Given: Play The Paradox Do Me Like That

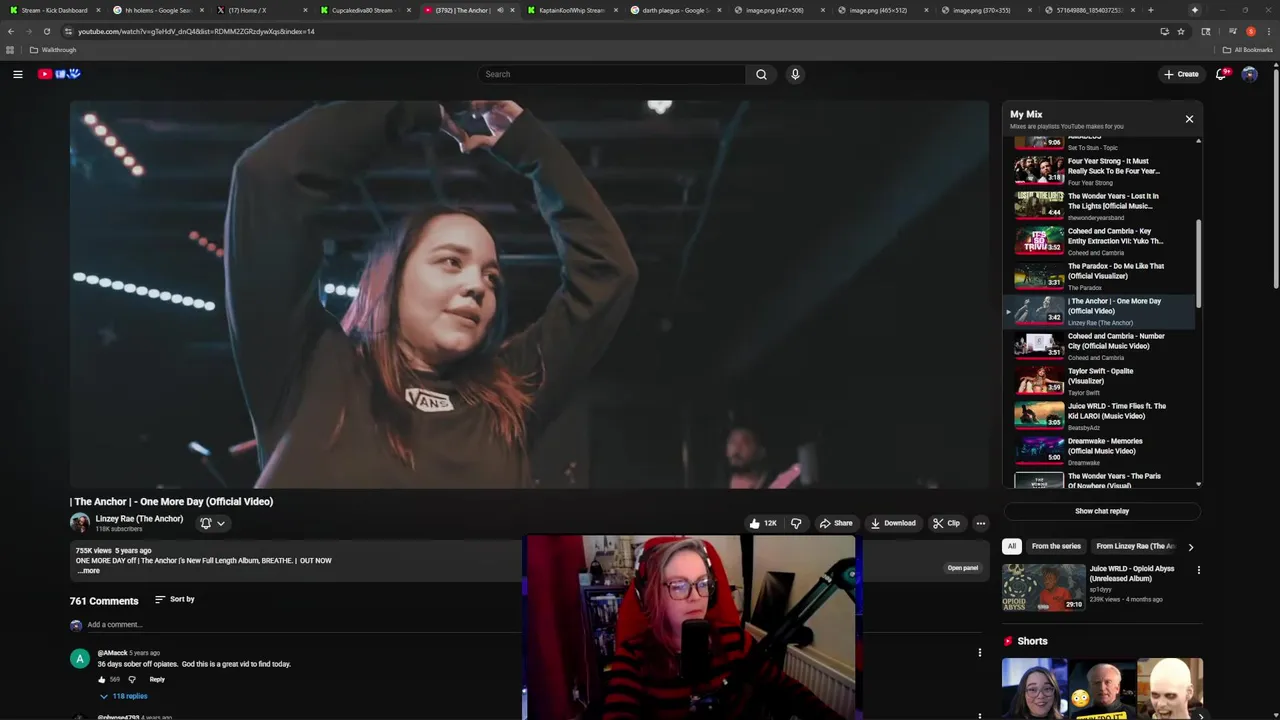Looking at the screenshot, I should point(1098,276).
